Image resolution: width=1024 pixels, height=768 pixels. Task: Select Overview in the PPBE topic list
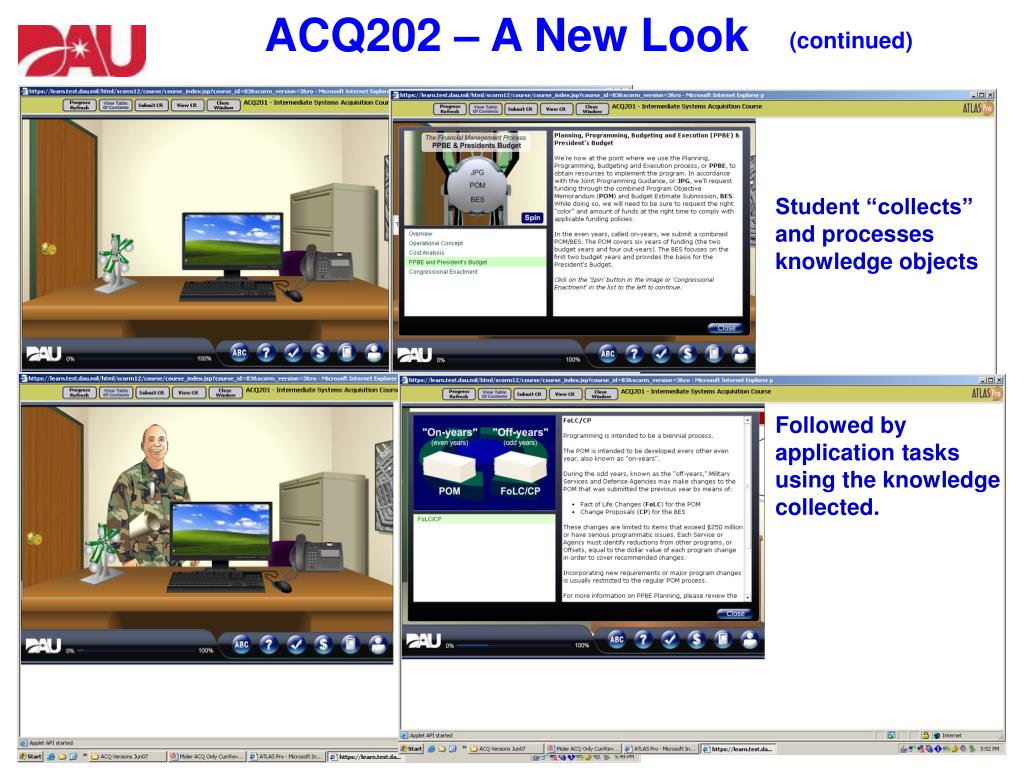(475, 234)
